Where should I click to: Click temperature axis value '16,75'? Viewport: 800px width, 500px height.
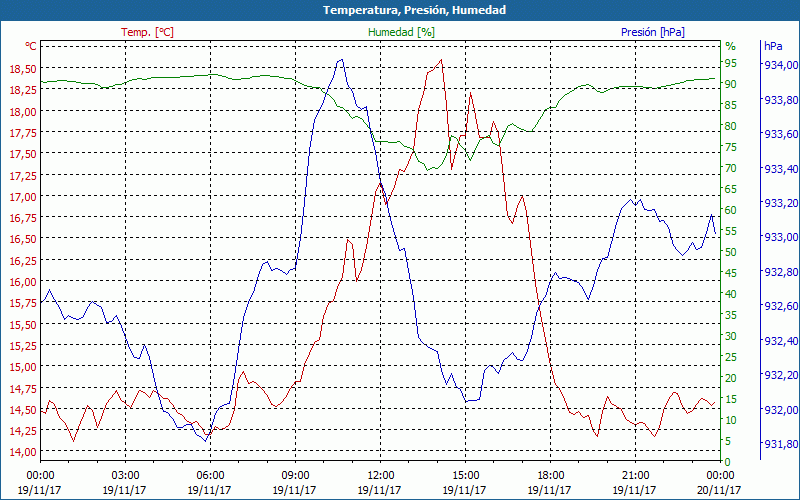[22, 217]
